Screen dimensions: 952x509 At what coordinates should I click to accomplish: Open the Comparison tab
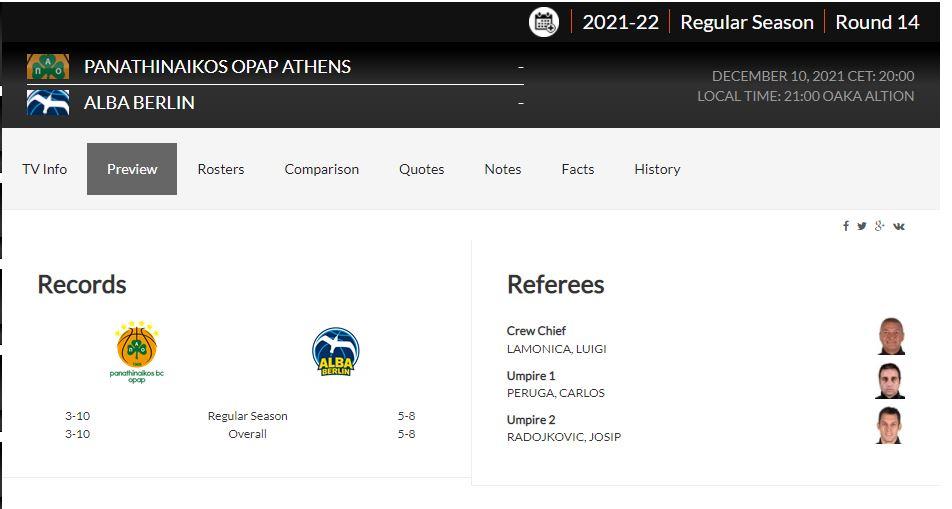[x=322, y=169]
